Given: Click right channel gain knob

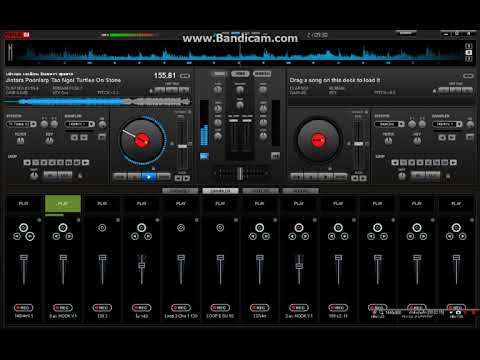Looking at the screenshot, I should 263,90.
